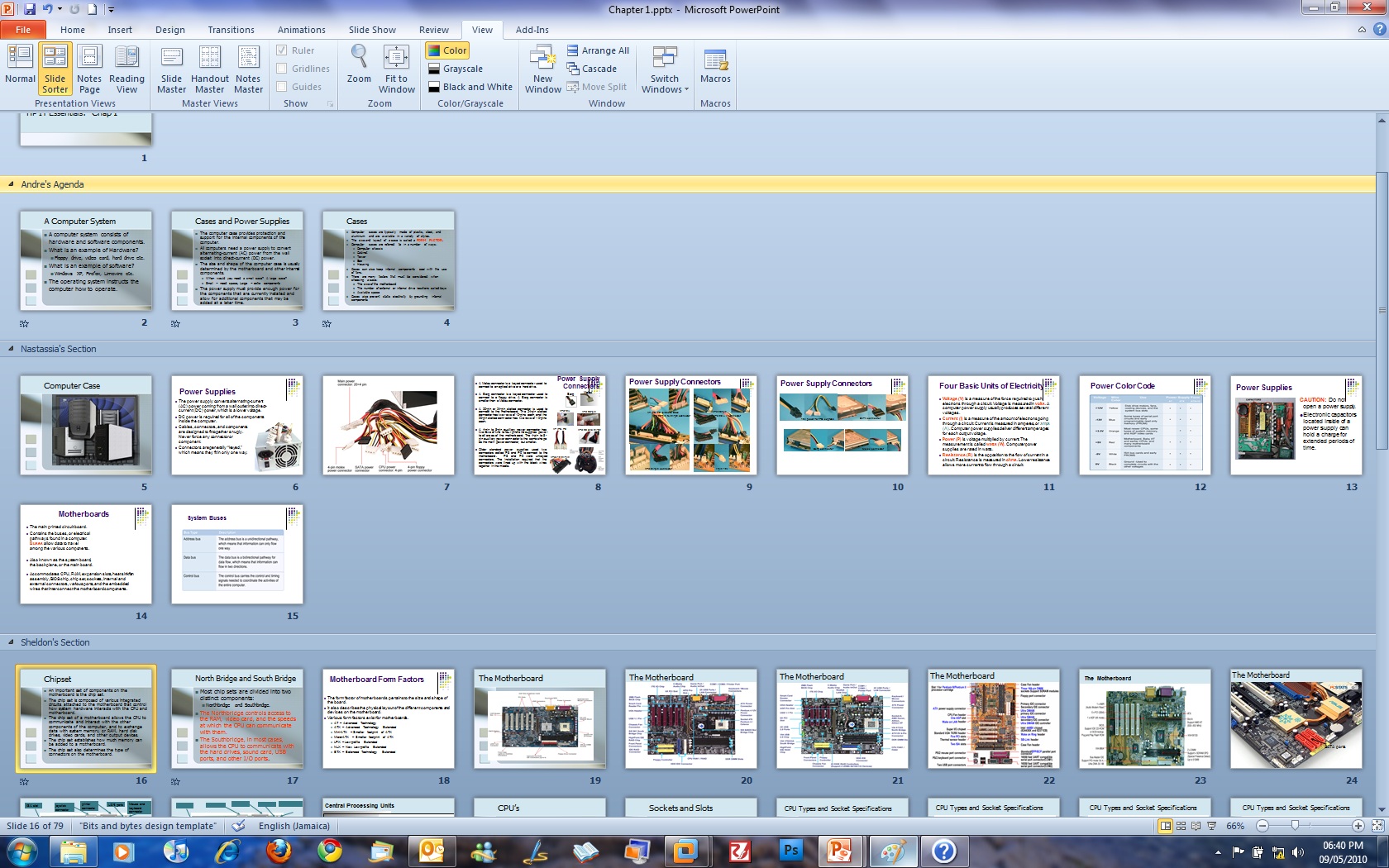Enable the Guides checkbox
The image size is (1389, 868).
click(282, 87)
